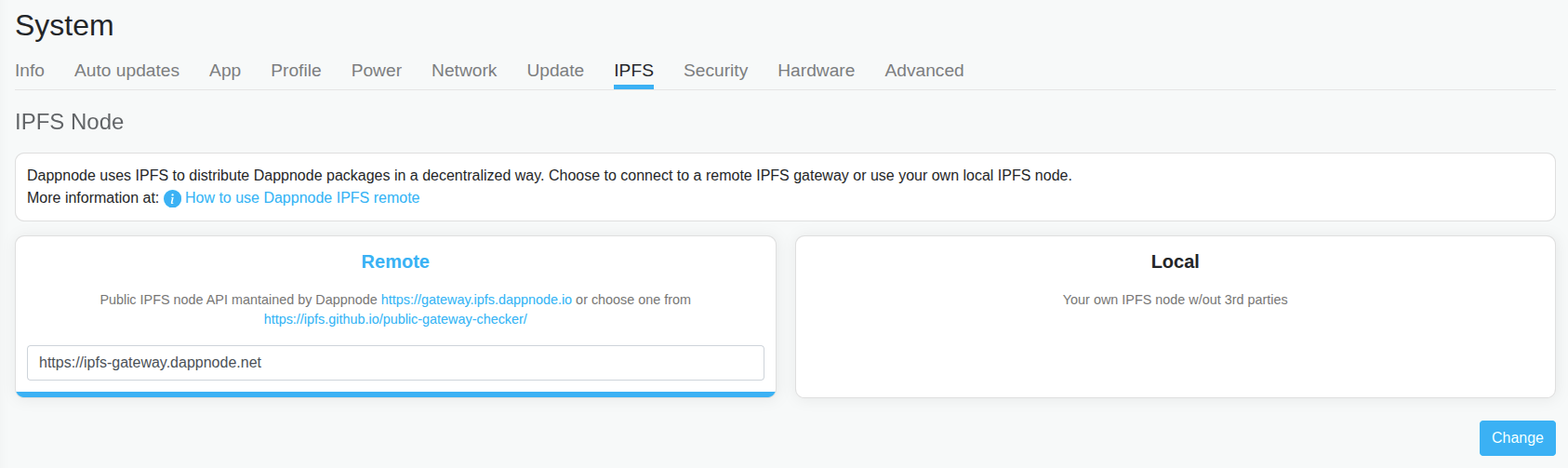This screenshot has width=1568, height=468.
Task: Open the Info tab
Action: [30, 71]
